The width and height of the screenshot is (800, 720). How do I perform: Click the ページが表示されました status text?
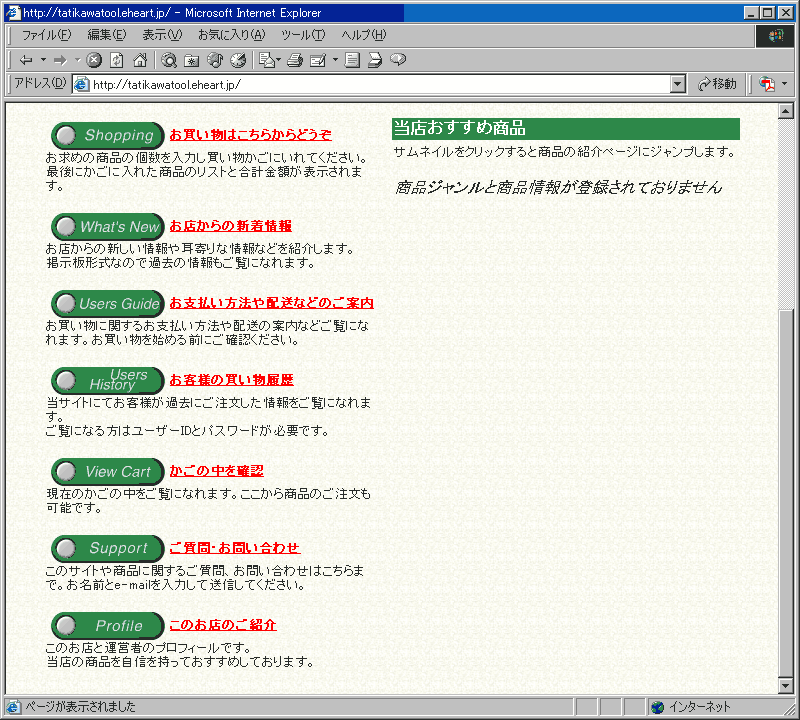pyautogui.click(x=81, y=707)
